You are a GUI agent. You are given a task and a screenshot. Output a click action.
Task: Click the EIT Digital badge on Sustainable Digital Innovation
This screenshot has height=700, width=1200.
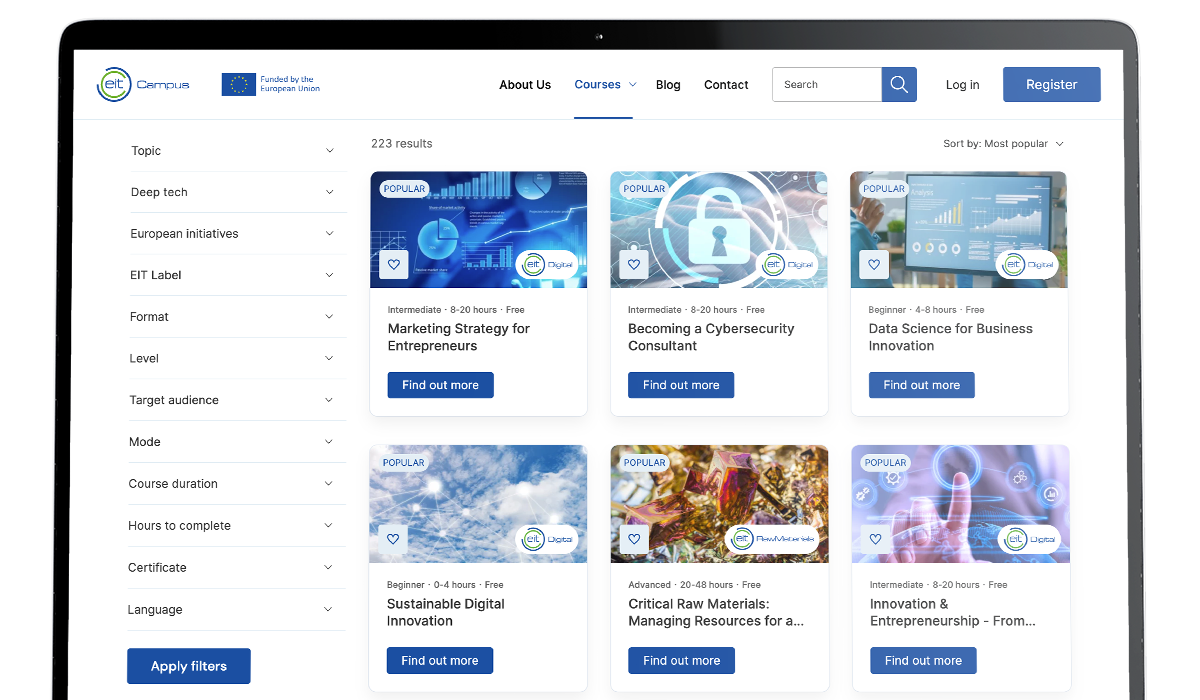tap(548, 538)
